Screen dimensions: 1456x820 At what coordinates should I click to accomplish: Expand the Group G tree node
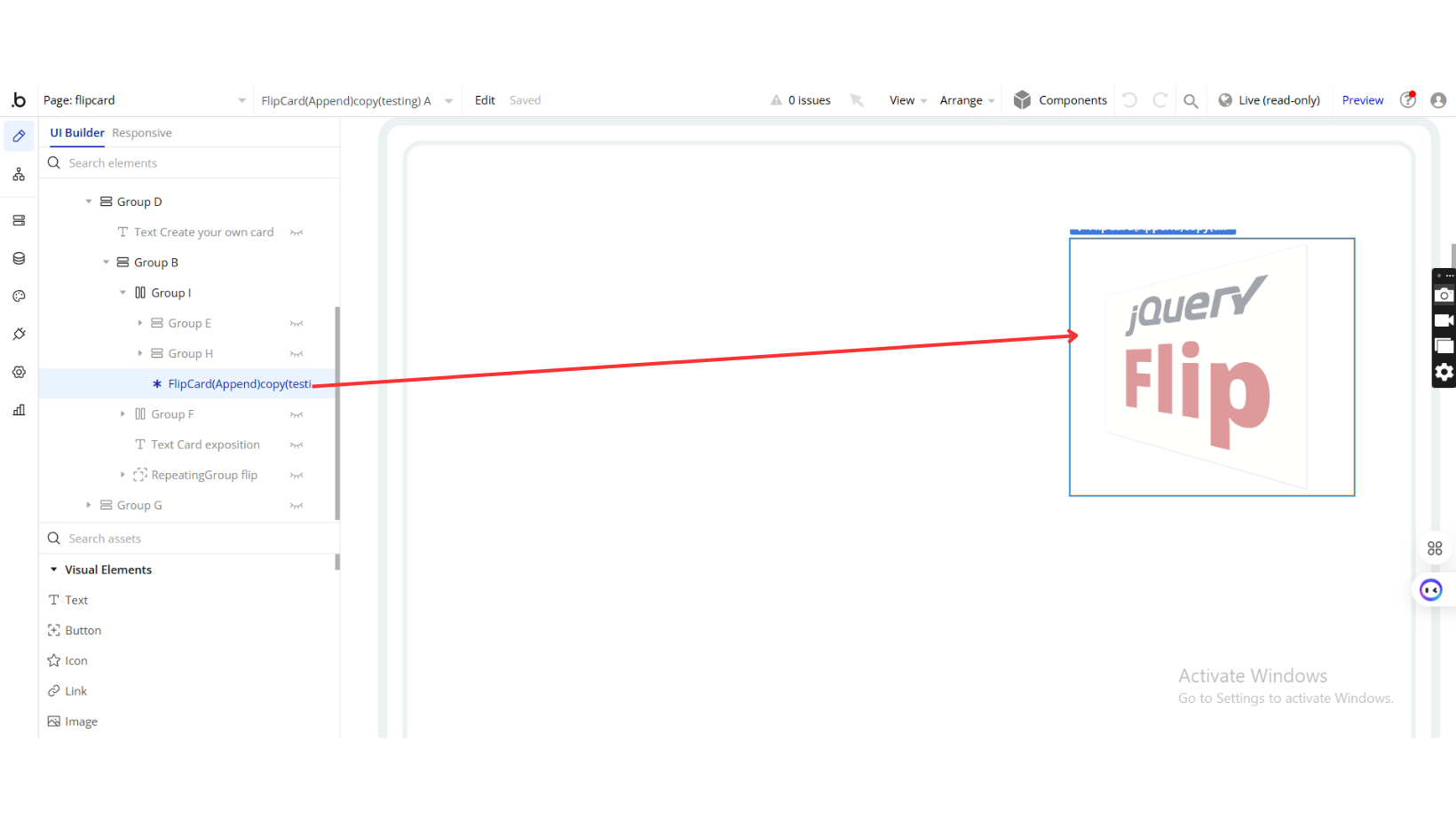(89, 505)
